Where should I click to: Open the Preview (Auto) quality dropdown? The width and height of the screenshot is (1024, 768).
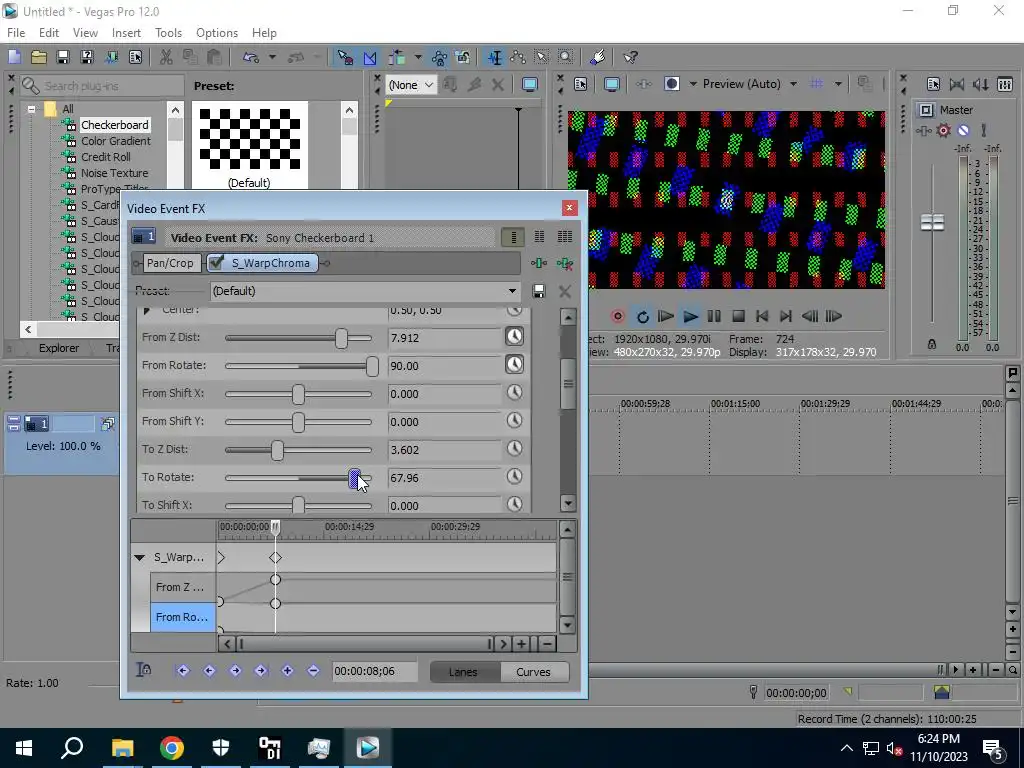coord(793,84)
